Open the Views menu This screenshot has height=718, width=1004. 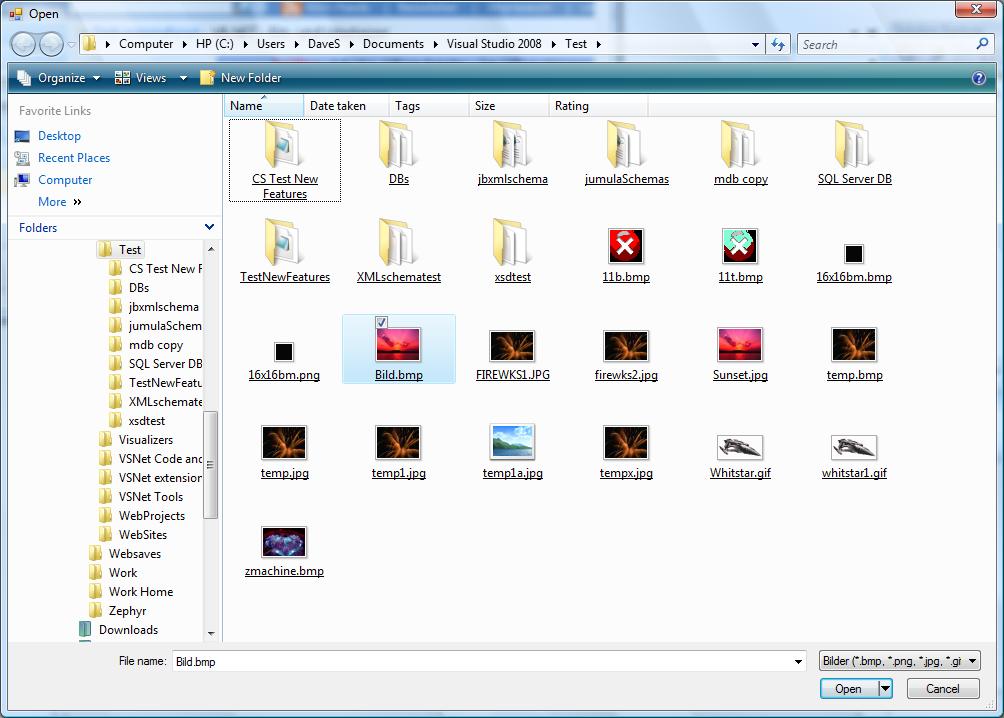[x=151, y=78]
